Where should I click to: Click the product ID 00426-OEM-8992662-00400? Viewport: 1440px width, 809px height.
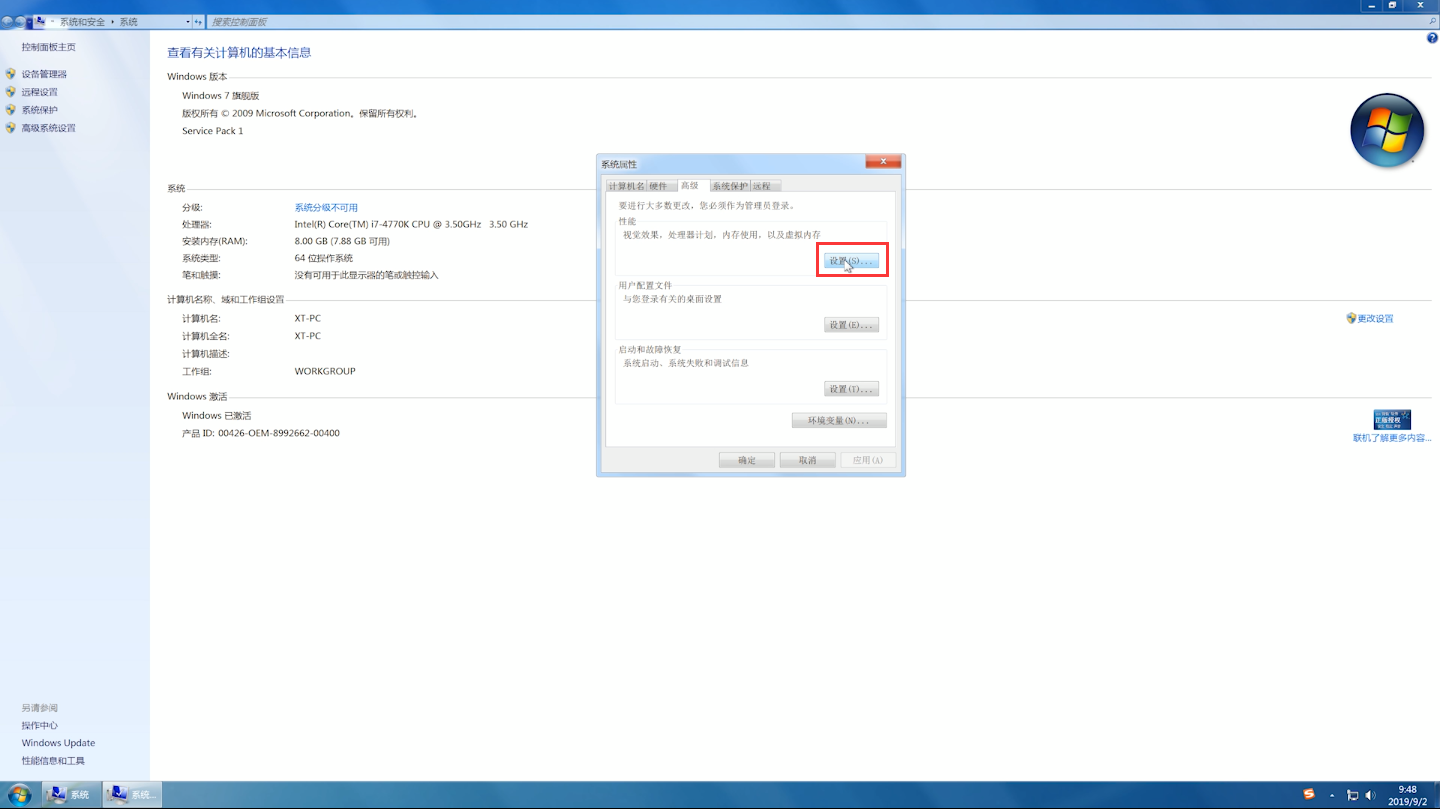pos(279,433)
